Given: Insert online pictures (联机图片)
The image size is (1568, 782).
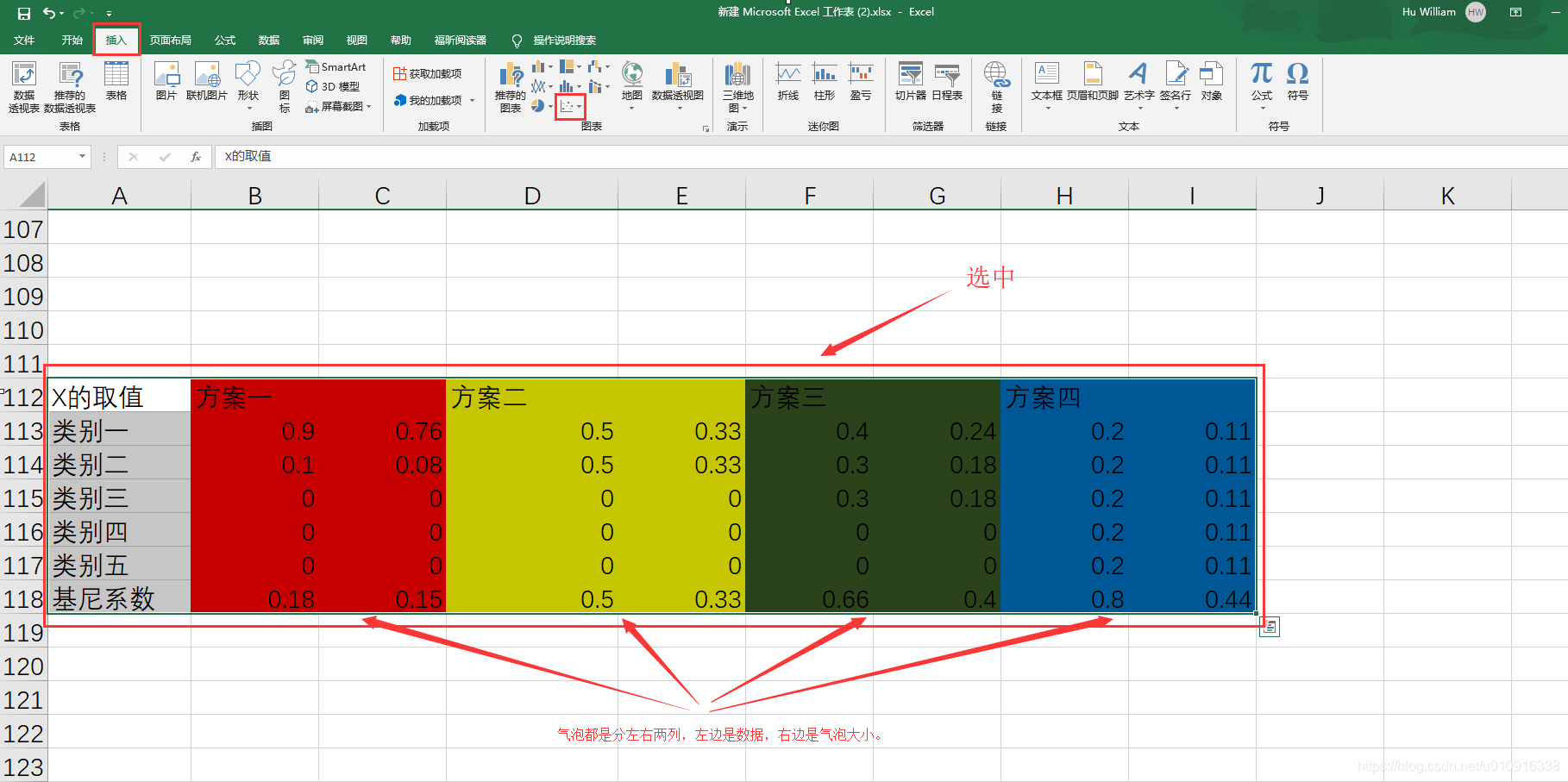Looking at the screenshot, I should coord(207,83).
